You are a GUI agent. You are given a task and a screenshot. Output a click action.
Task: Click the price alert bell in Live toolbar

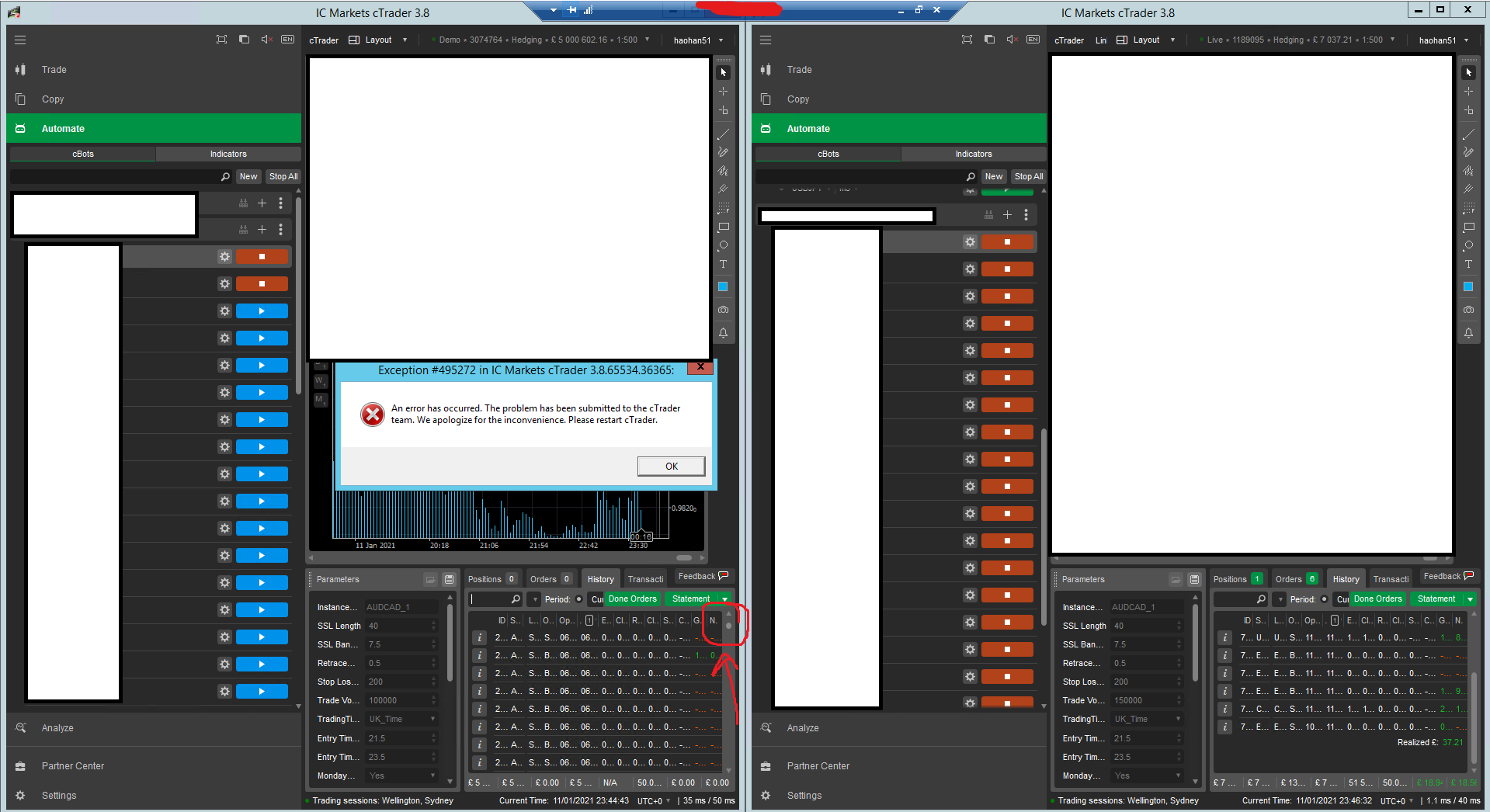click(x=1468, y=333)
